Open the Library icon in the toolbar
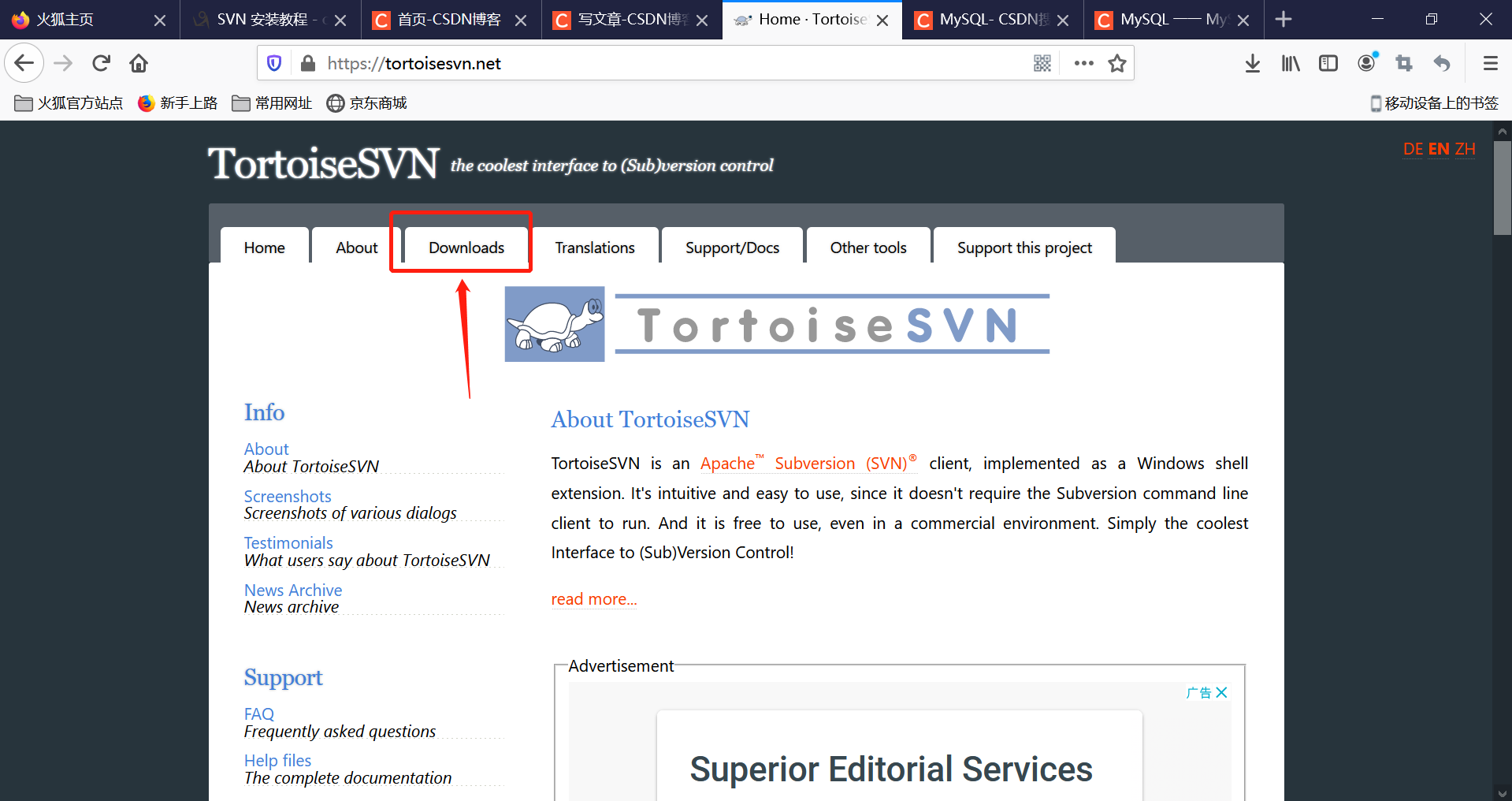Viewport: 1512px width, 801px height. [x=1290, y=63]
